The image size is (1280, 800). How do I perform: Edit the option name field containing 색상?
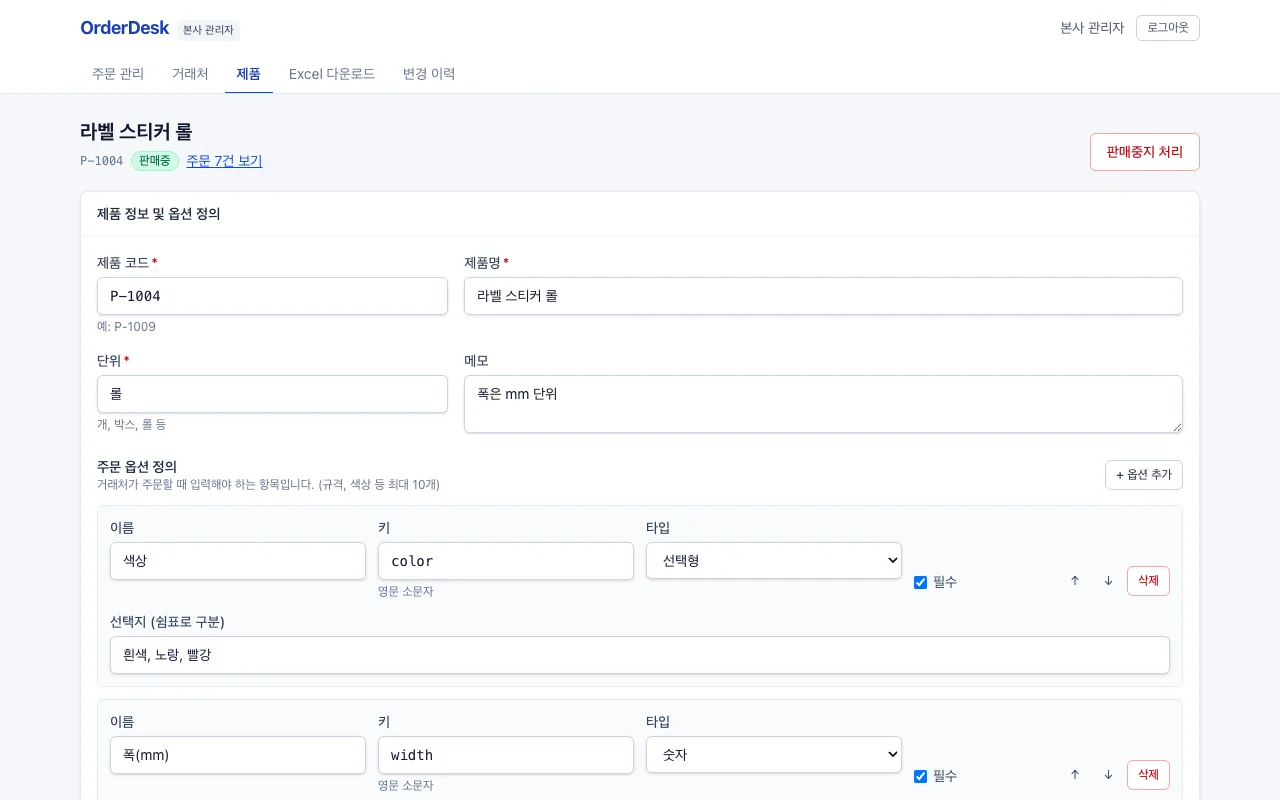[238, 561]
